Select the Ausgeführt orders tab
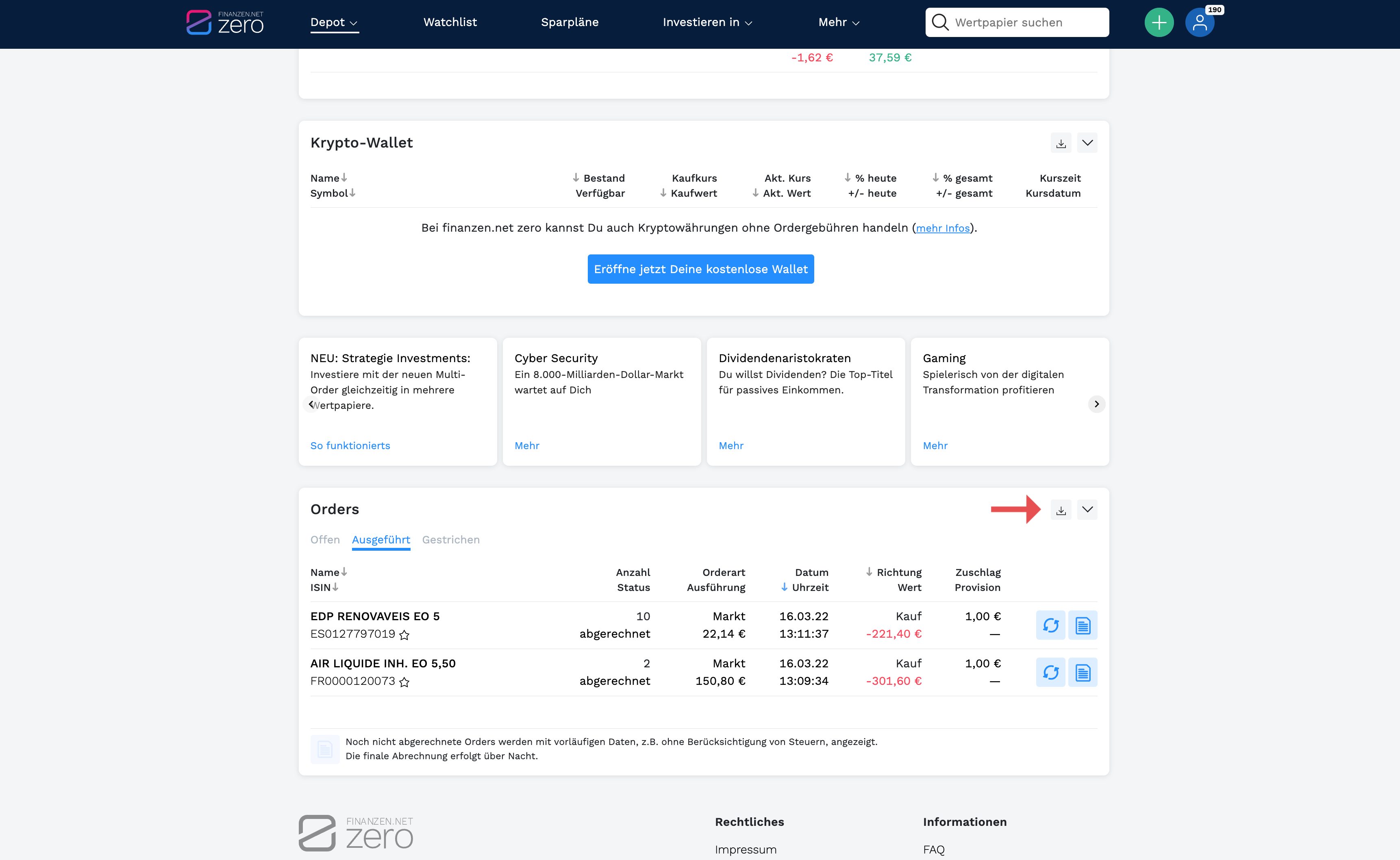Image resolution: width=1400 pixels, height=860 pixels. [x=380, y=540]
